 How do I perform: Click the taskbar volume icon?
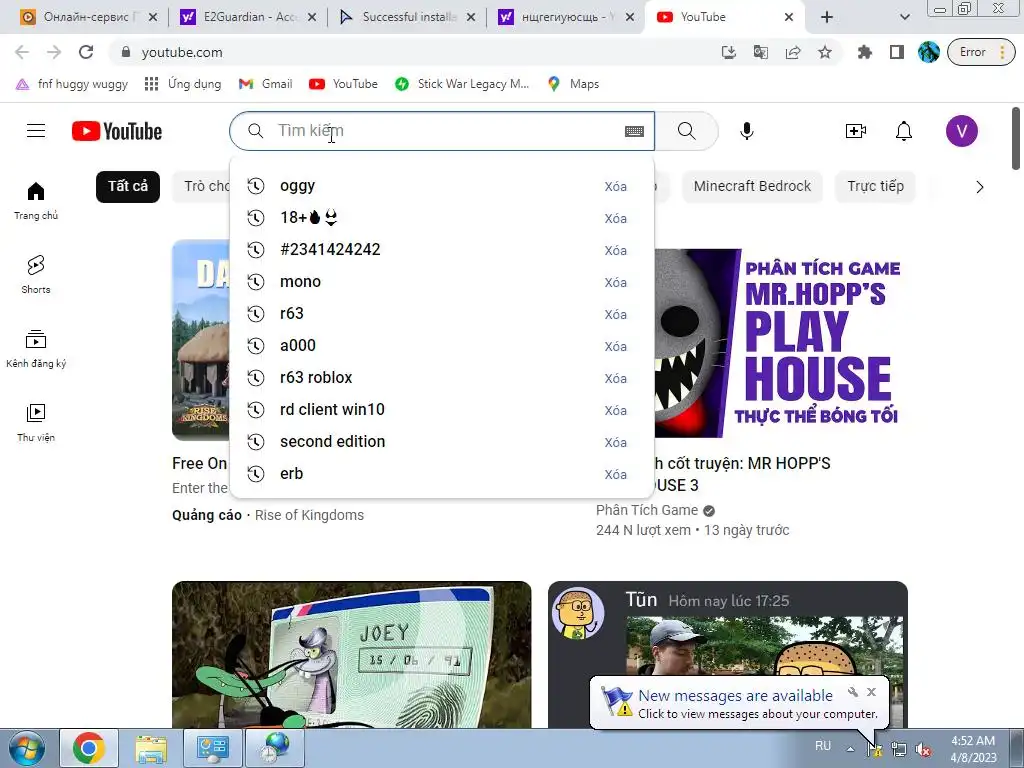pos(923,750)
